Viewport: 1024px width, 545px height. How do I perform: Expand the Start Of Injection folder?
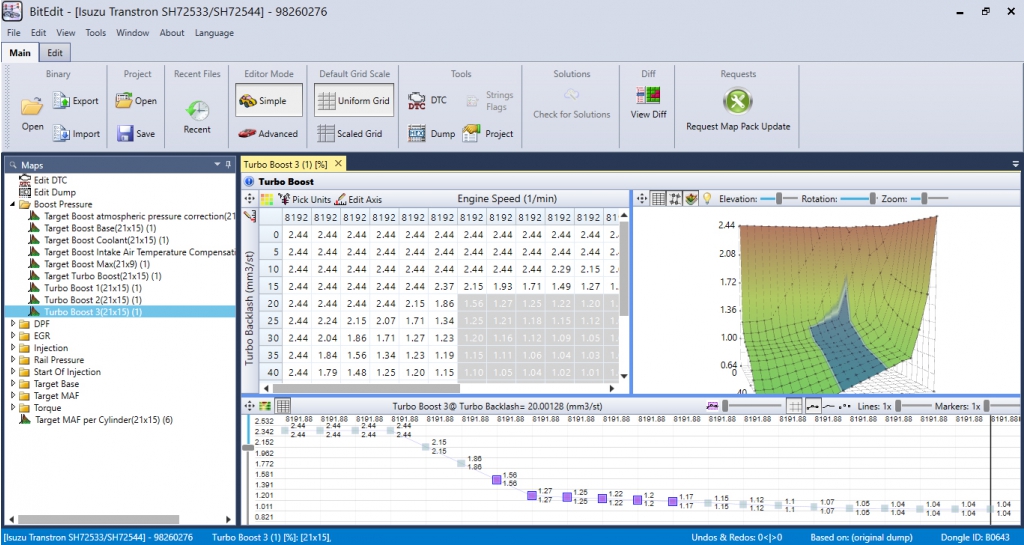click(x=14, y=371)
